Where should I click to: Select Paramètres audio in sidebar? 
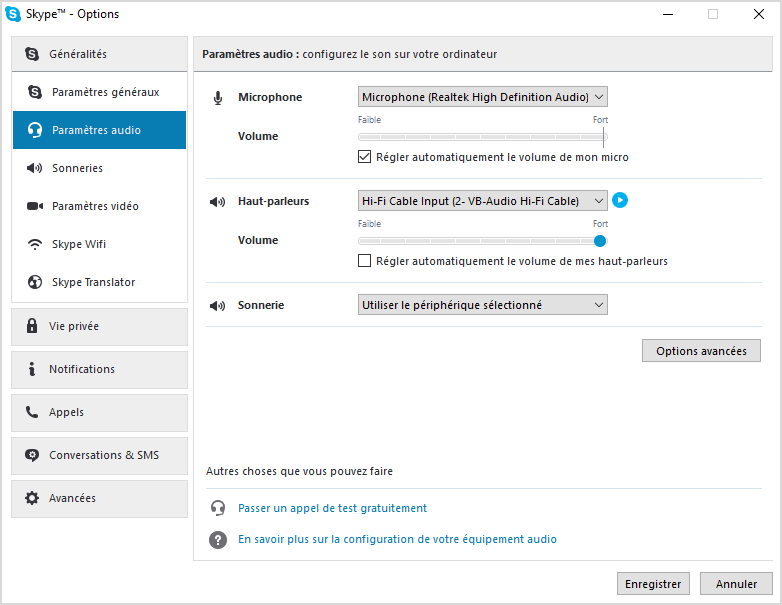(100, 130)
